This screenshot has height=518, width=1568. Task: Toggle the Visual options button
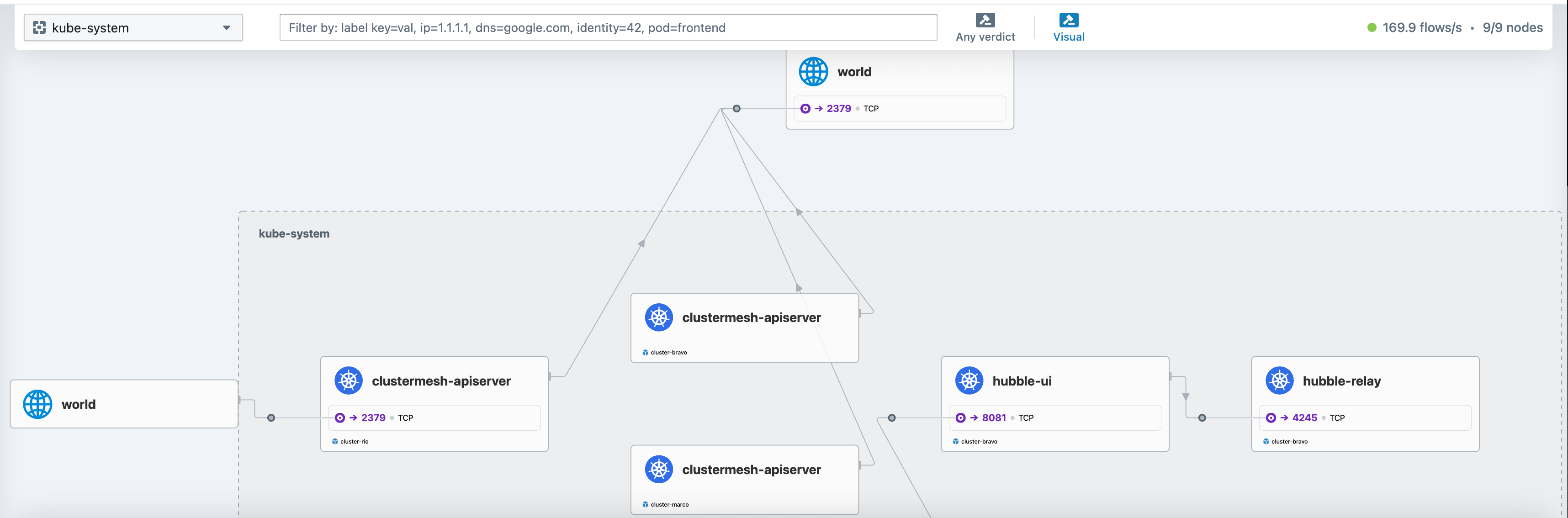point(1068,27)
